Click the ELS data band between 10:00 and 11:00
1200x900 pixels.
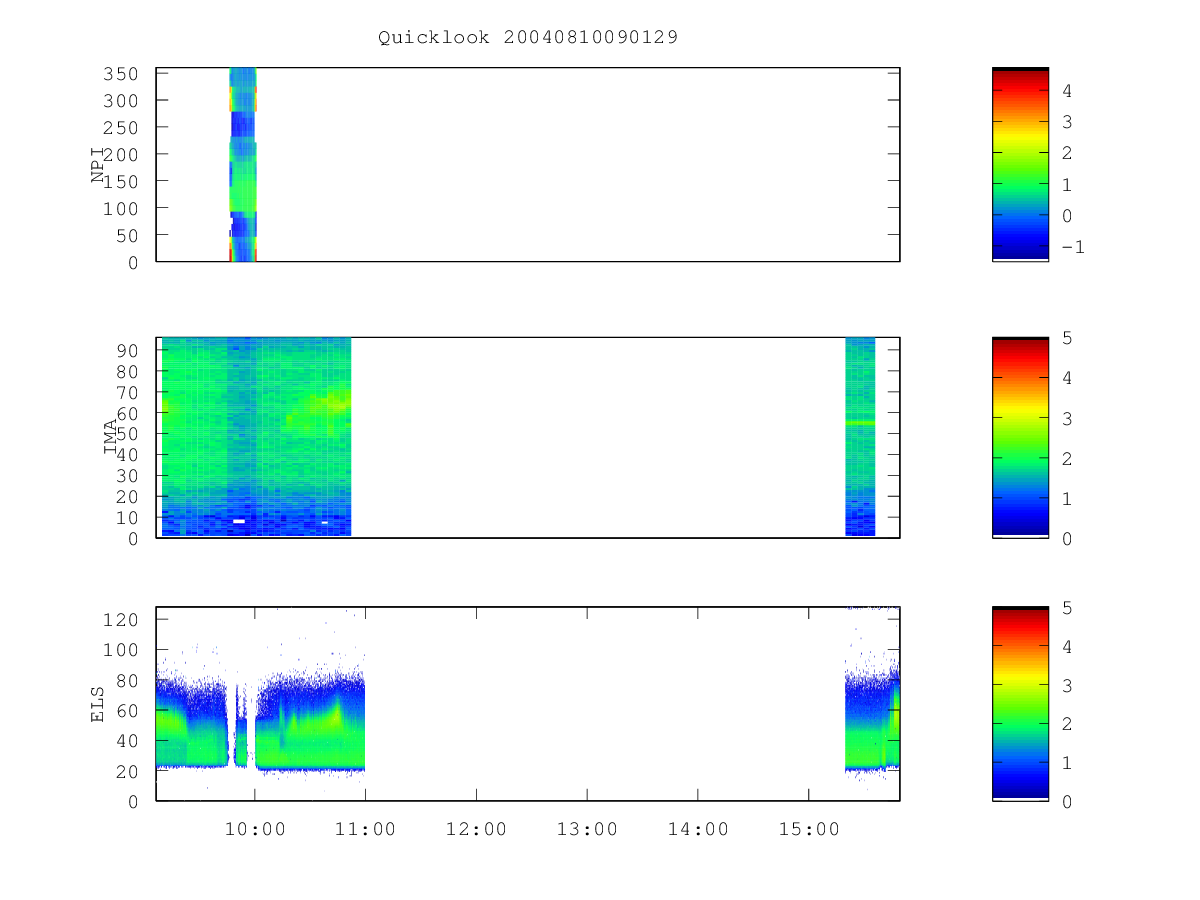click(x=310, y=722)
